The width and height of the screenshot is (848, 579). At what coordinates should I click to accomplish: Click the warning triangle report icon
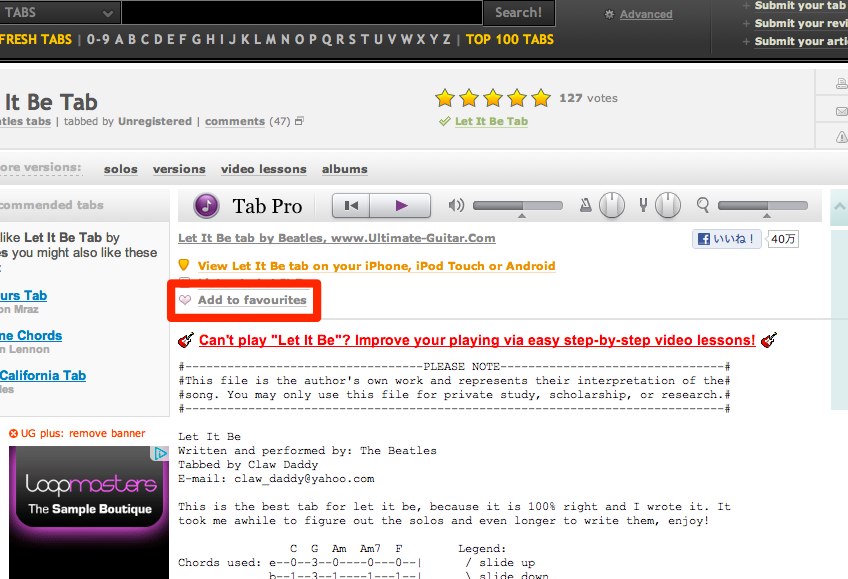pyautogui.click(x=839, y=137)
